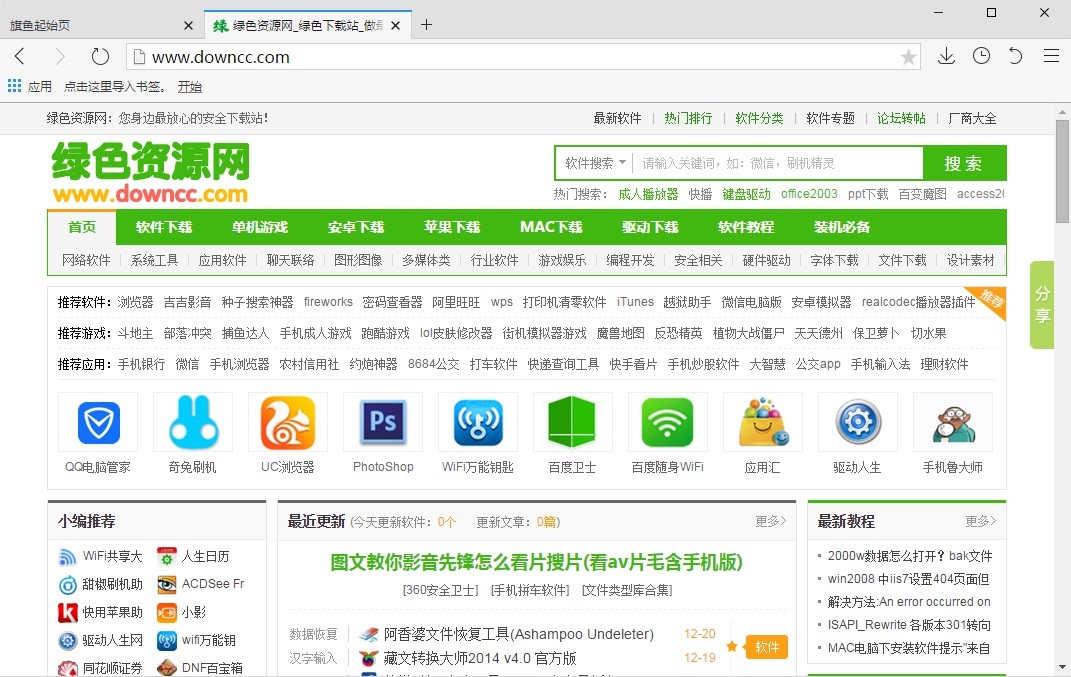Open the QQ电脑管家 download icon
Image resolution: width=1071 pixels, height=677 pixels.
pyautogui.click(x=97, y=421)
